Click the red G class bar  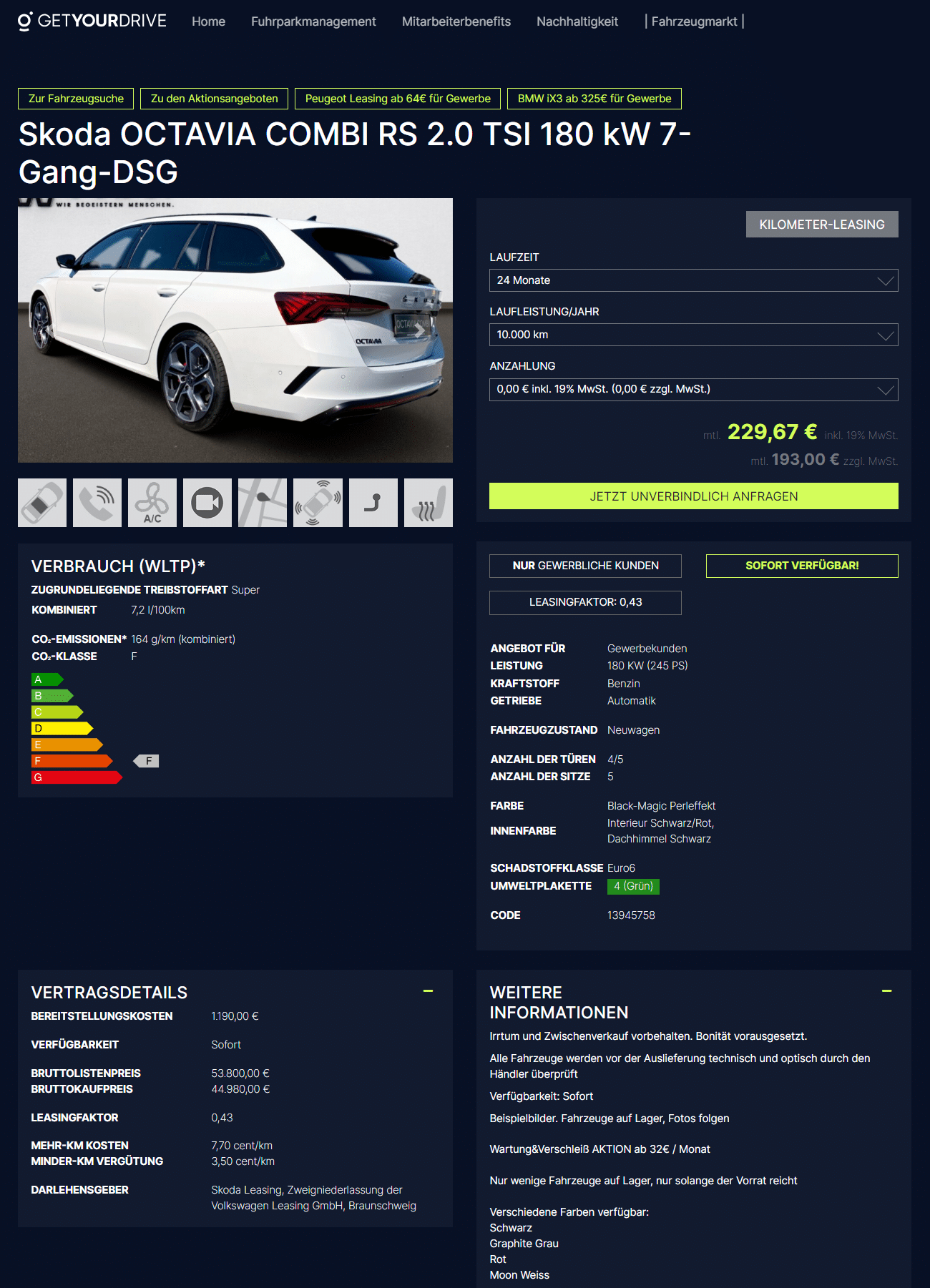[77, 777]
